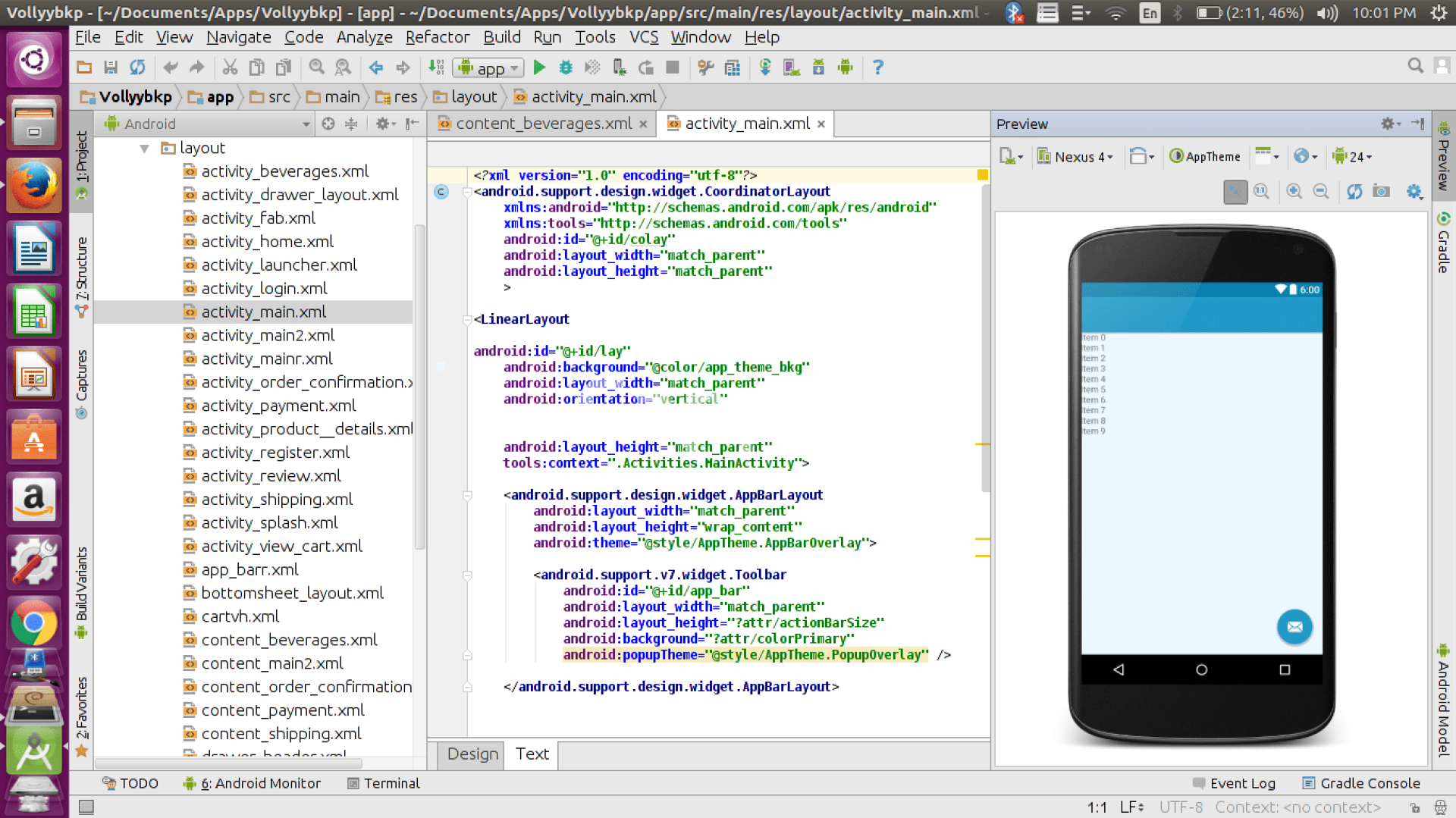Take a preview screenshot with the camera icon
This screenshot has width=1456, height=818.
1382,192
